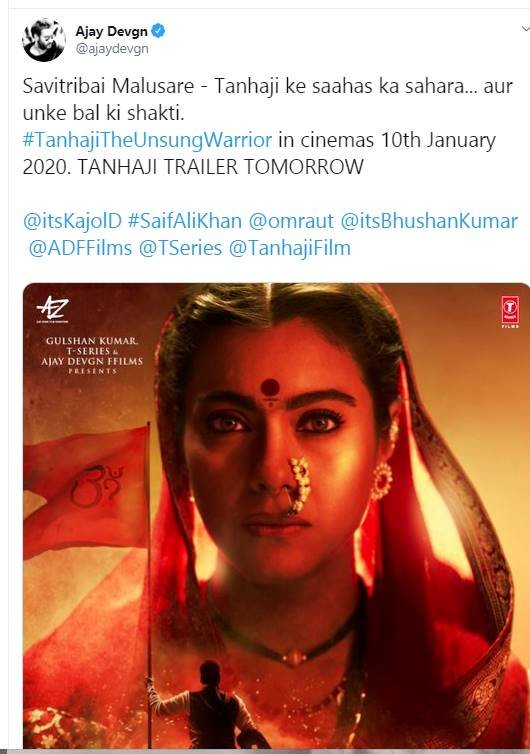Open the #SaifAliKhan hashtag
Viewport: 530px width, 754px height.
click(185, 221)
